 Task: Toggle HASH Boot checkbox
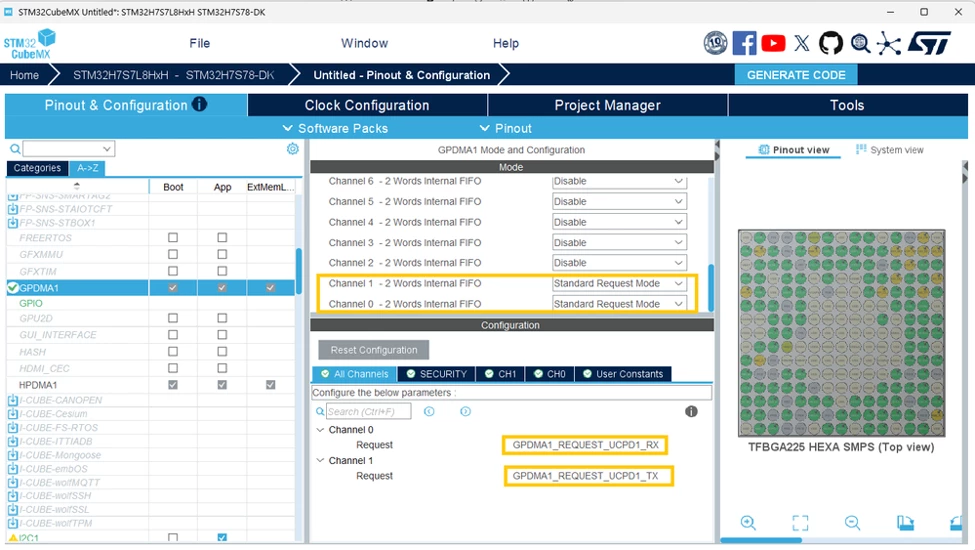[173, 352]
